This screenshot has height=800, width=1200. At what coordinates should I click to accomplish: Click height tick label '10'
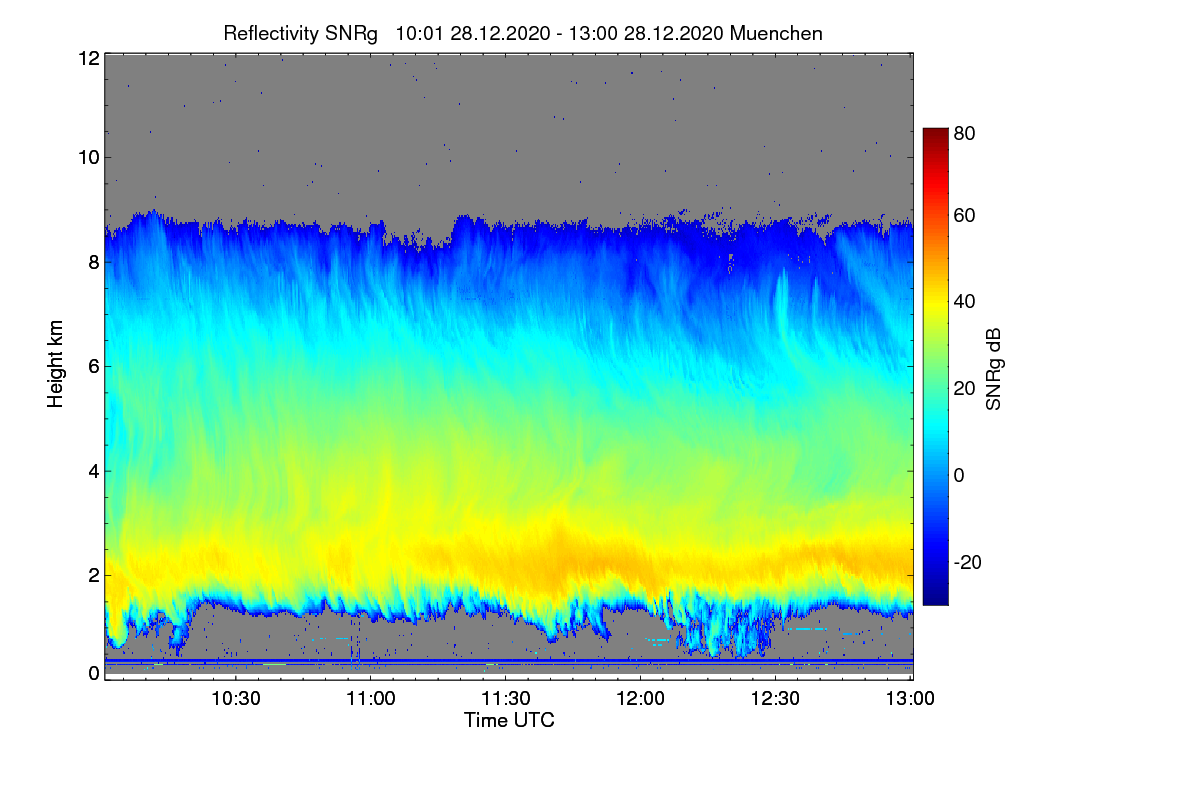pyautogui.click(x=88, y=157)
